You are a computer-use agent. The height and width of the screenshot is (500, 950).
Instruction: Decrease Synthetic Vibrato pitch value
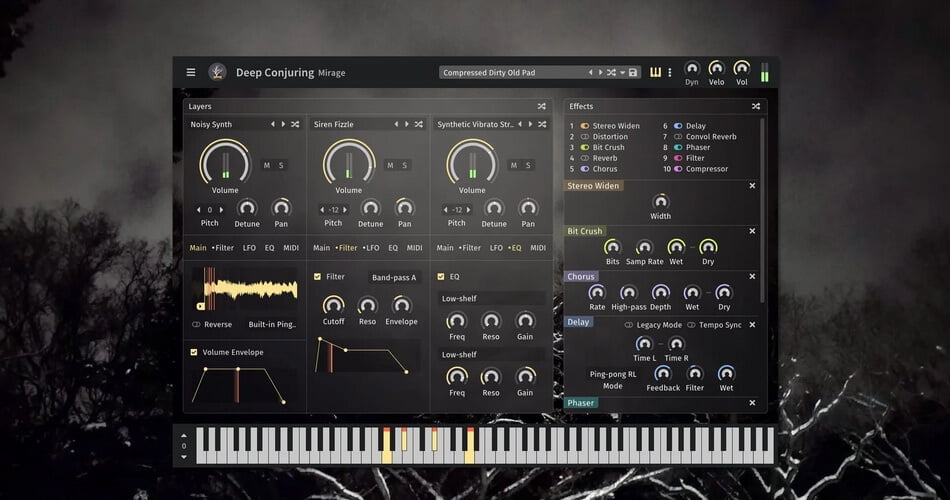pyautogui.click(x=446, y=210)
